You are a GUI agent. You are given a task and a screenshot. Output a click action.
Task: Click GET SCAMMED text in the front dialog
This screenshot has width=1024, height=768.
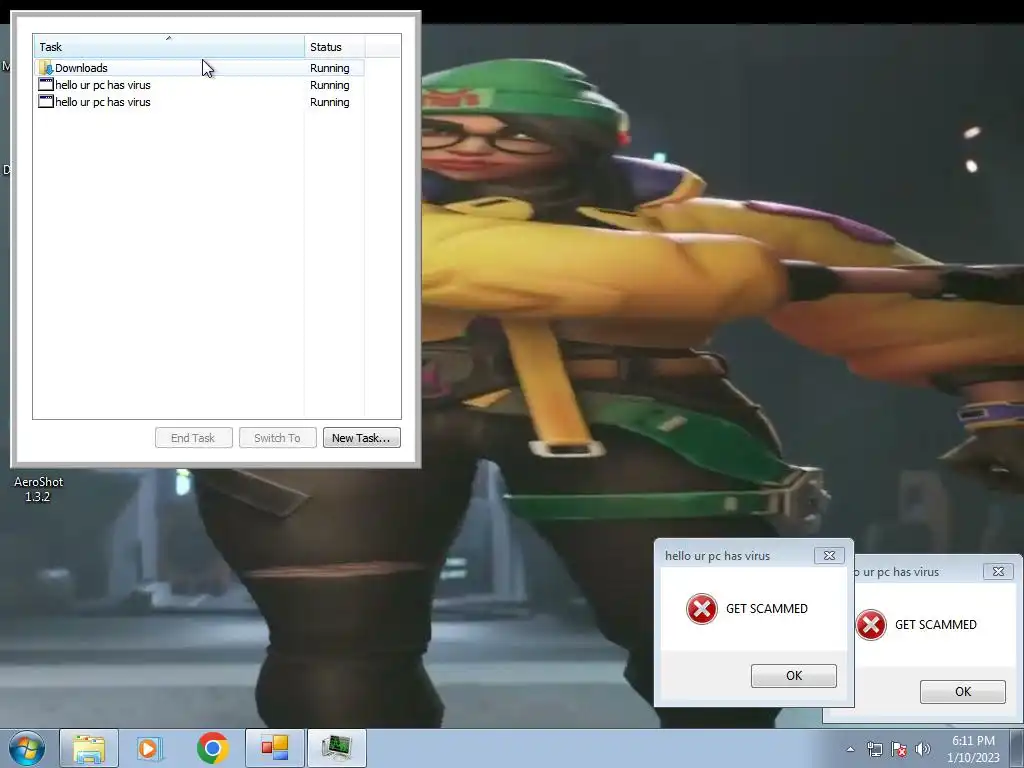[x=767, y=609]
